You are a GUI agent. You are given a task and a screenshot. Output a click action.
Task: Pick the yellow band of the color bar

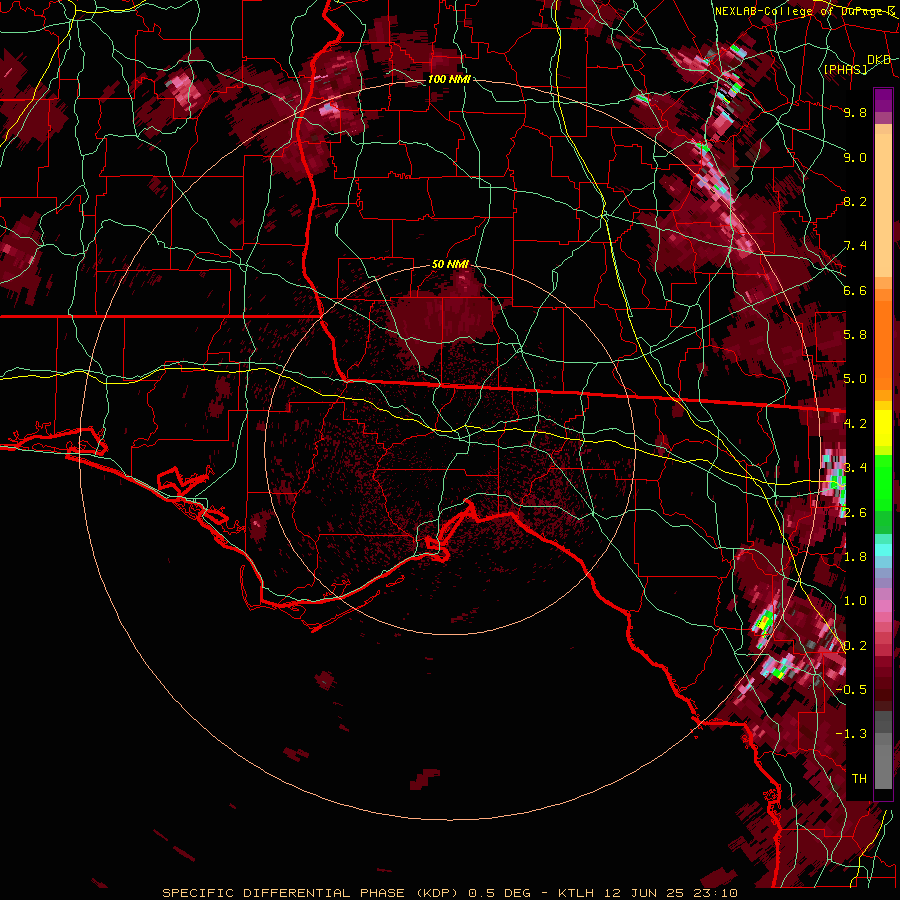883,428
